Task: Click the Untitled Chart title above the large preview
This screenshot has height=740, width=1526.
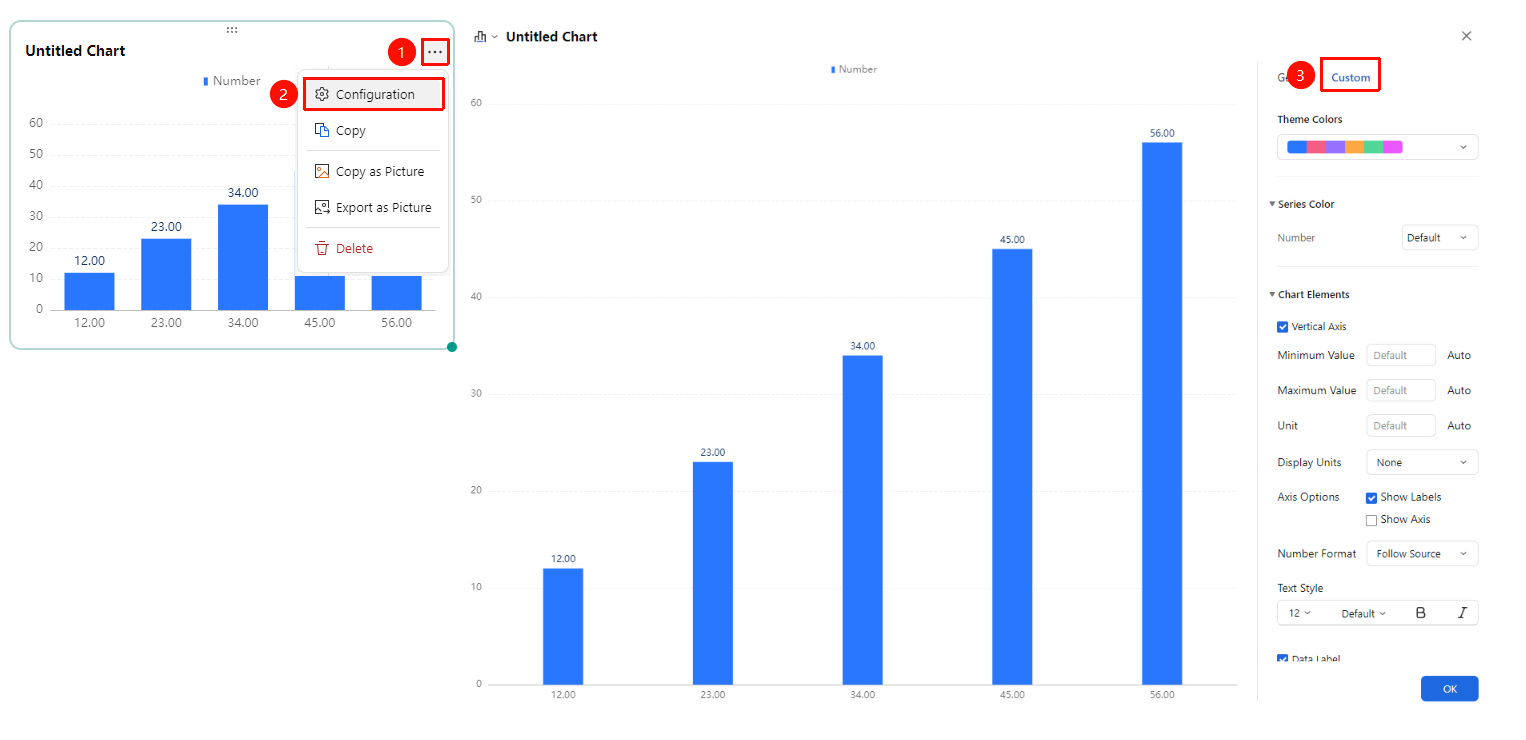Action: (552, 37)
